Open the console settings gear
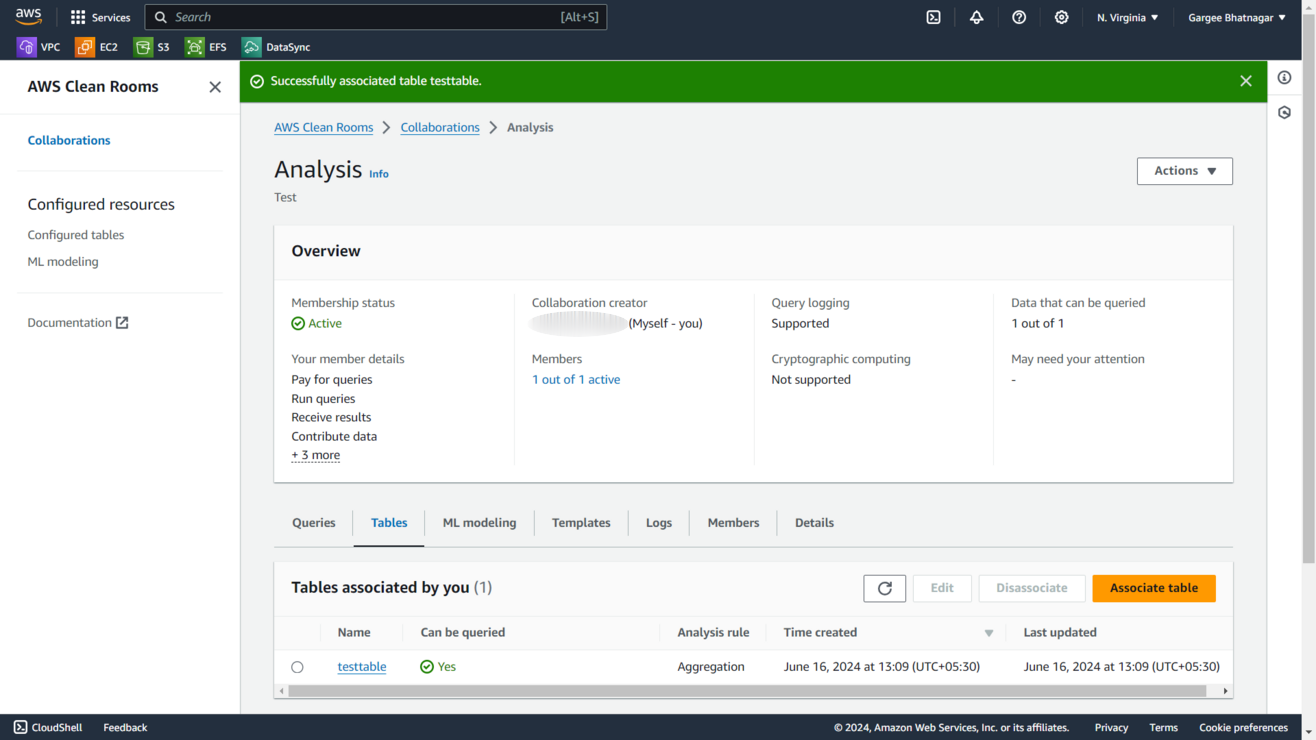 pos(1062,17)
